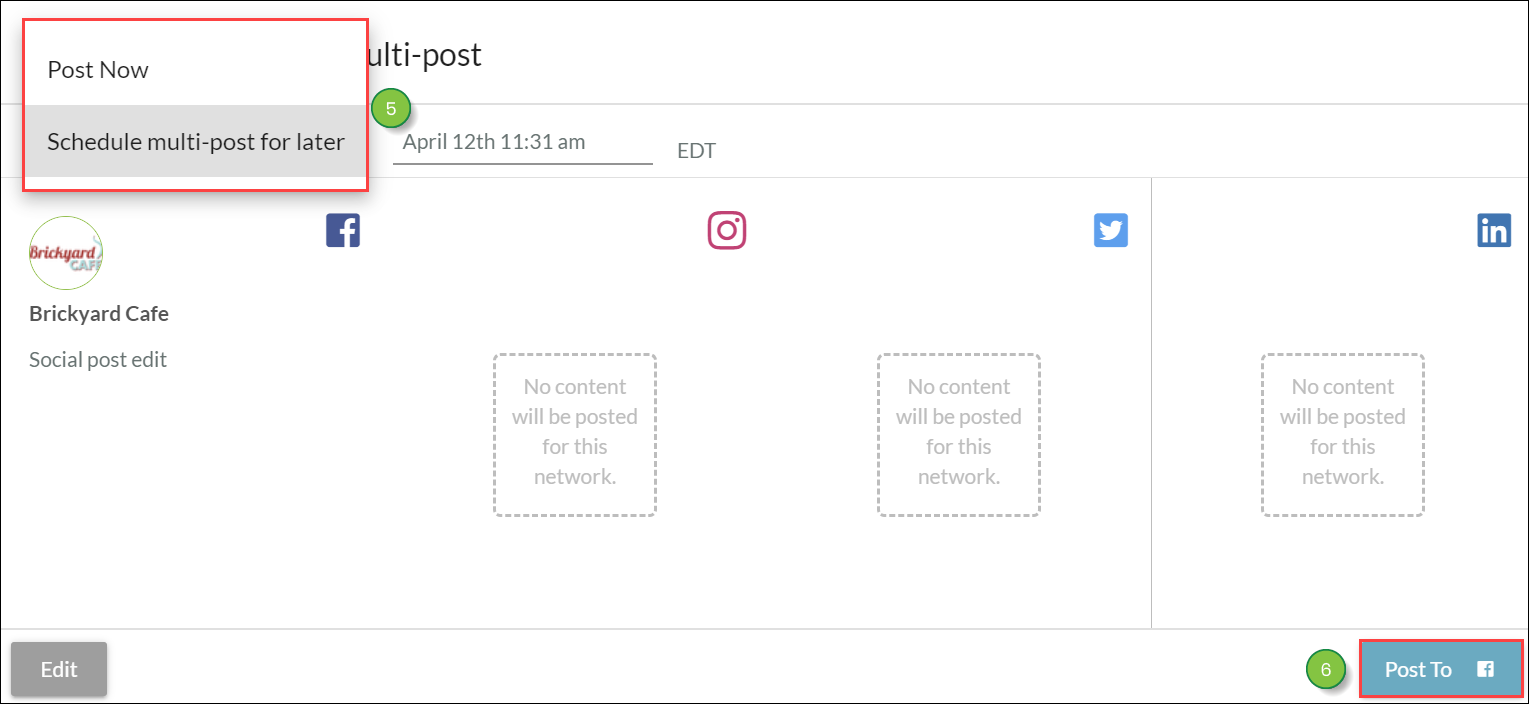Click the Facebook icon inside Post To button
This screenshot has height=704, width=1529.
coord(1486,670)
